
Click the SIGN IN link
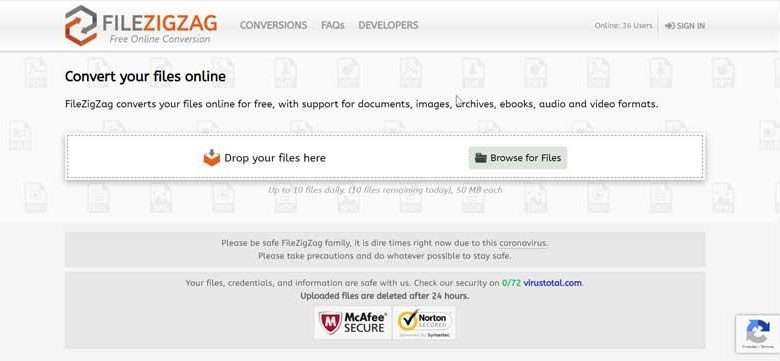click(x=685, y=26)
